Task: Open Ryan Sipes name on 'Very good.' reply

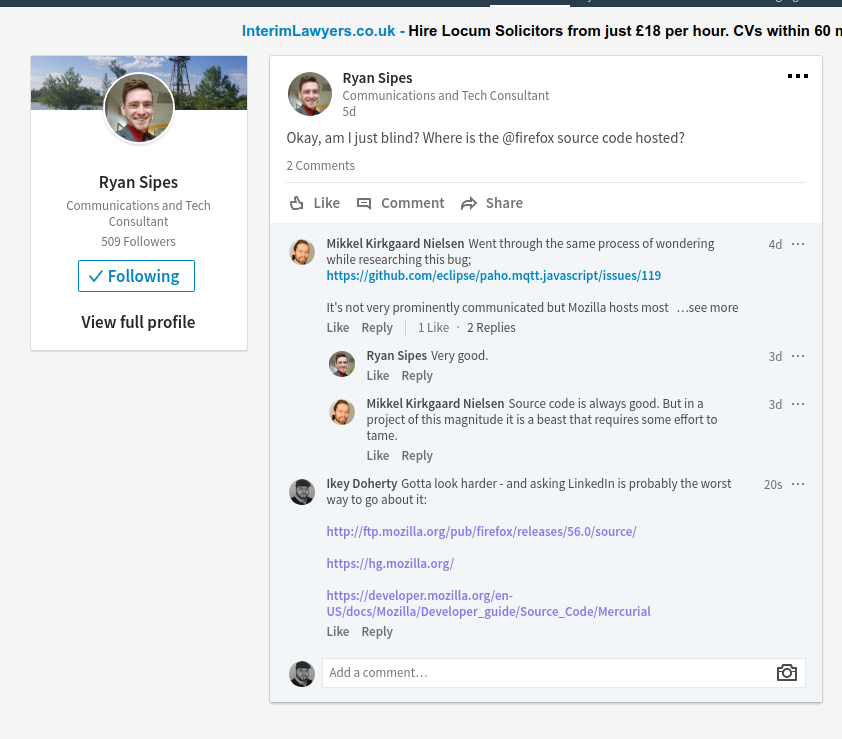Action: (396, 356)
